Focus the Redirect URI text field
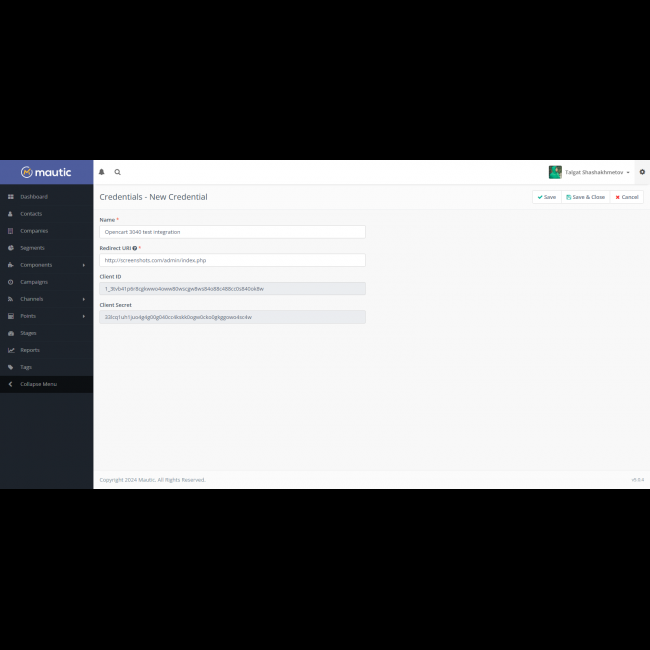650x650 pixels. (232, 260)
